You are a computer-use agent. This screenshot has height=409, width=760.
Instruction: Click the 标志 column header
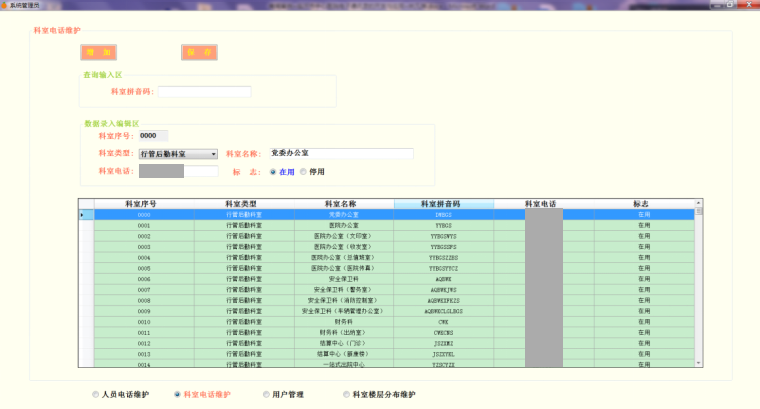pyautogui.click(x=643, y=204)
